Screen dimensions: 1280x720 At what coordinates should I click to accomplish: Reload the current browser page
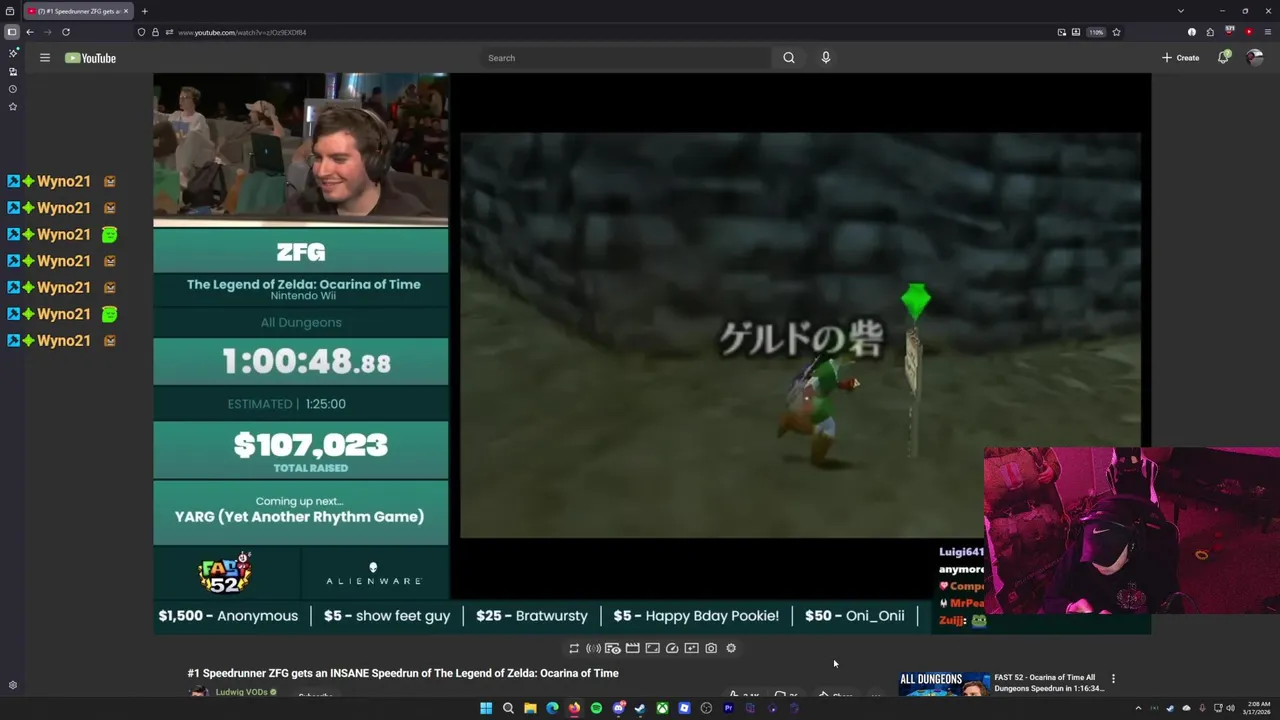66,32
